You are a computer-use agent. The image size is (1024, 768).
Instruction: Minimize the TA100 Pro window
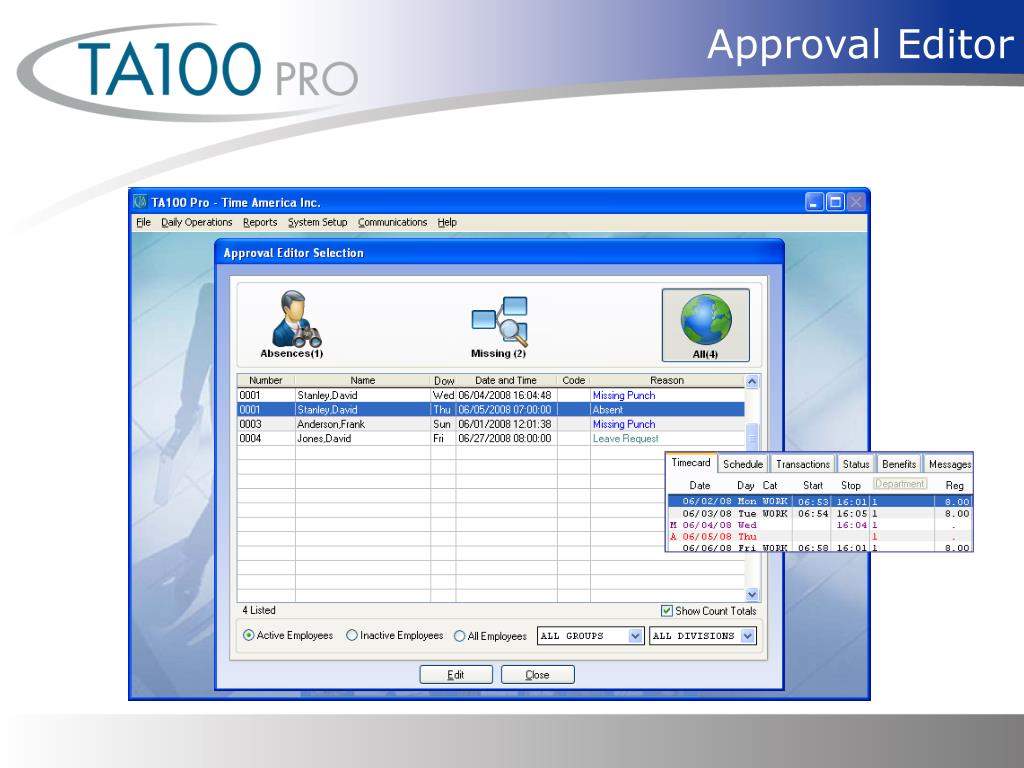click(x=814, y=202)
